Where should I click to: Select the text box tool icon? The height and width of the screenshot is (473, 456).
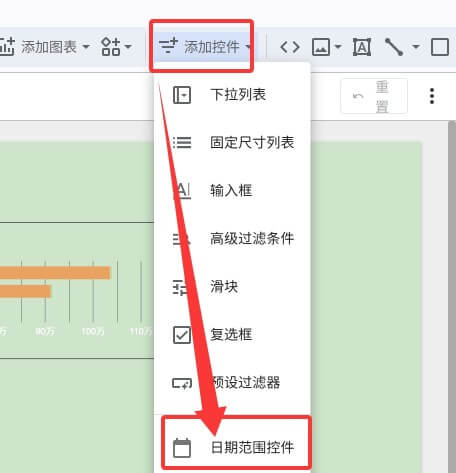tap(362, 47)
